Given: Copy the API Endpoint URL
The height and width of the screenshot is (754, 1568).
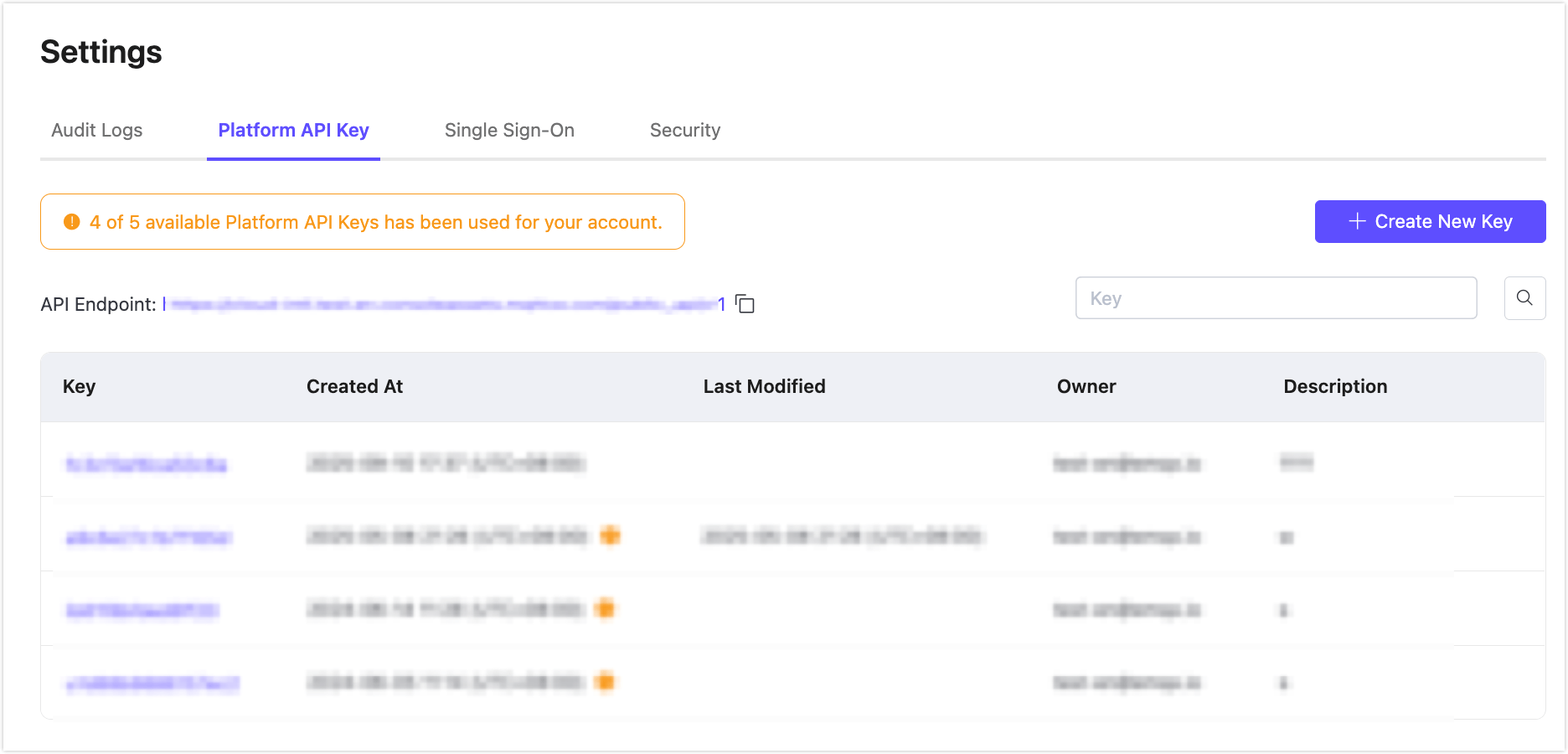Looking at the screenshot, I should click(x=745, y=304).
